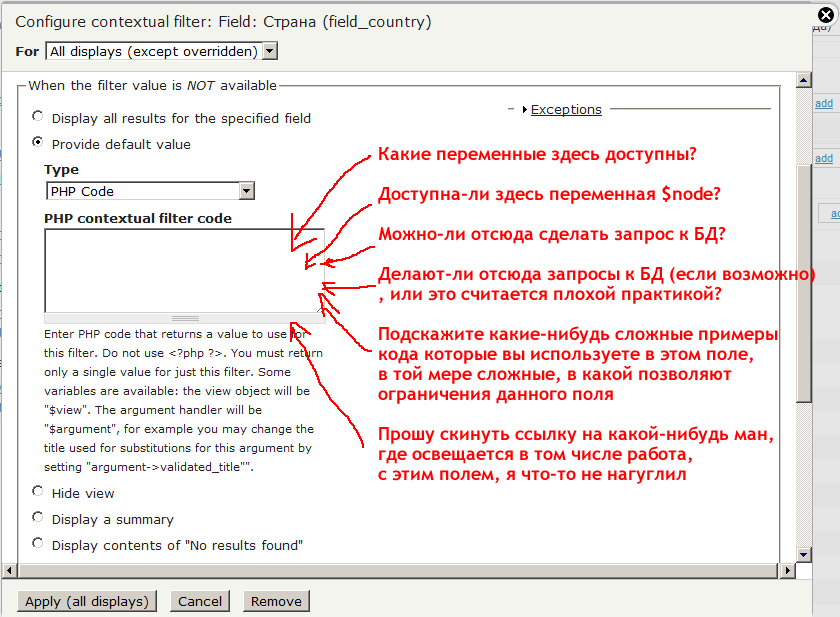Click the vertical scrollbar down arrow
840x617 pixels.
tap(804, 554)
